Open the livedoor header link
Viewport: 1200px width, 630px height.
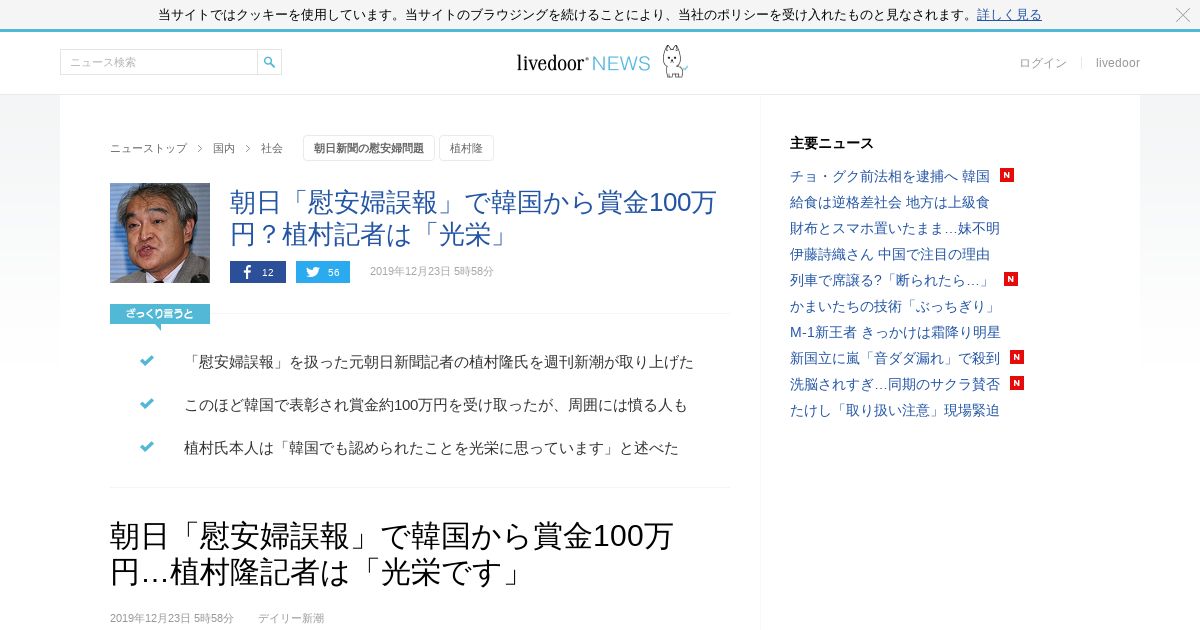(1118, 63)
